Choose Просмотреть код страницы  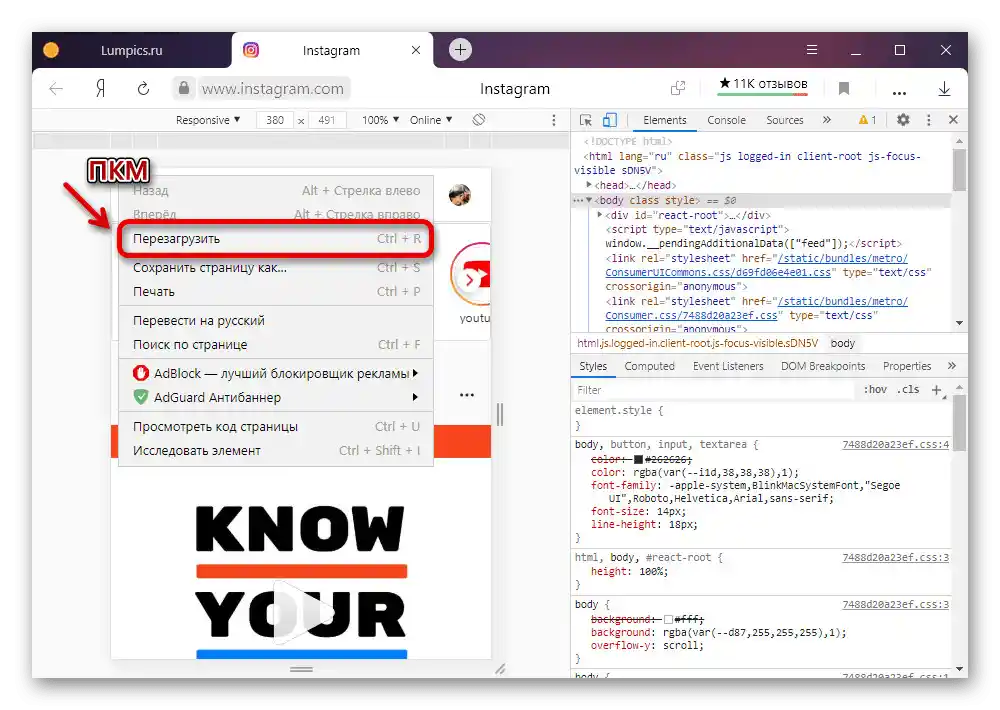(276, 426)
